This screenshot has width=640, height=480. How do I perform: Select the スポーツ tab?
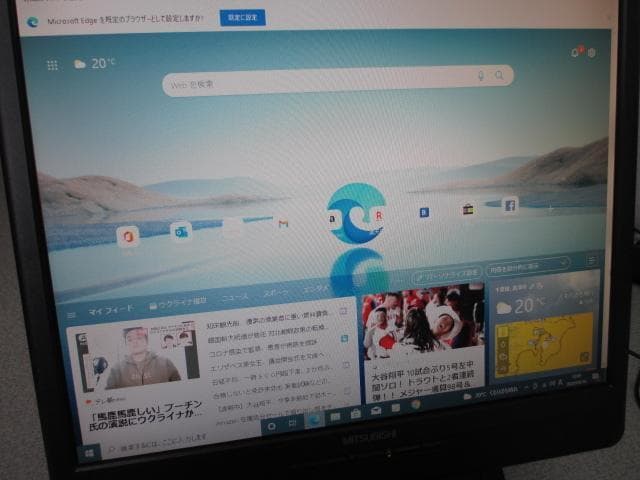(x=277, y=293)
